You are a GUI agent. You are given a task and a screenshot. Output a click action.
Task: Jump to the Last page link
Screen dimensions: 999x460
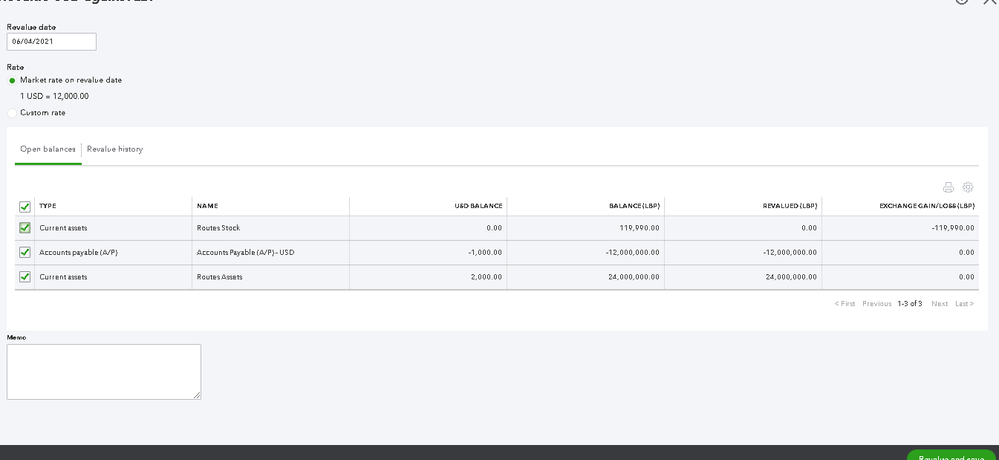click(964, 304)
